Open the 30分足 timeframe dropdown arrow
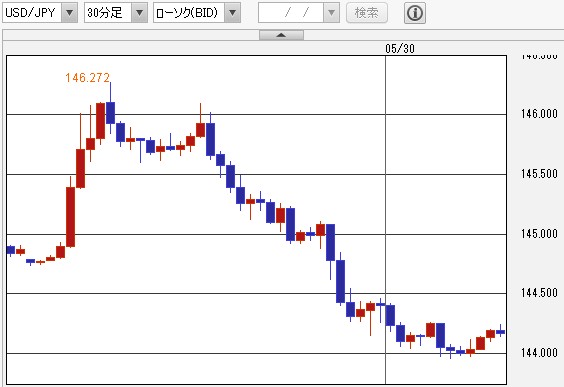The height and width of the screenshot is (387, 564). point(139,13)
